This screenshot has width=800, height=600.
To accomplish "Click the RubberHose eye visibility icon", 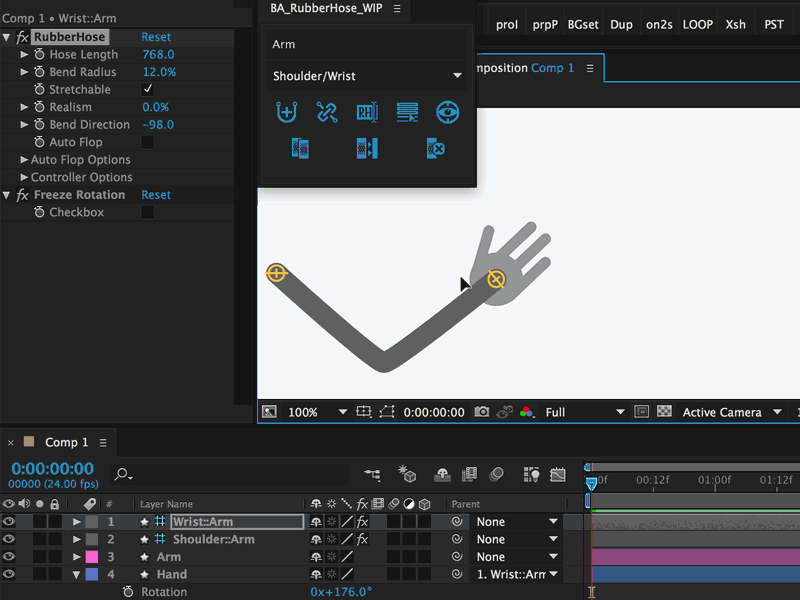I will [x=447, y=112].
